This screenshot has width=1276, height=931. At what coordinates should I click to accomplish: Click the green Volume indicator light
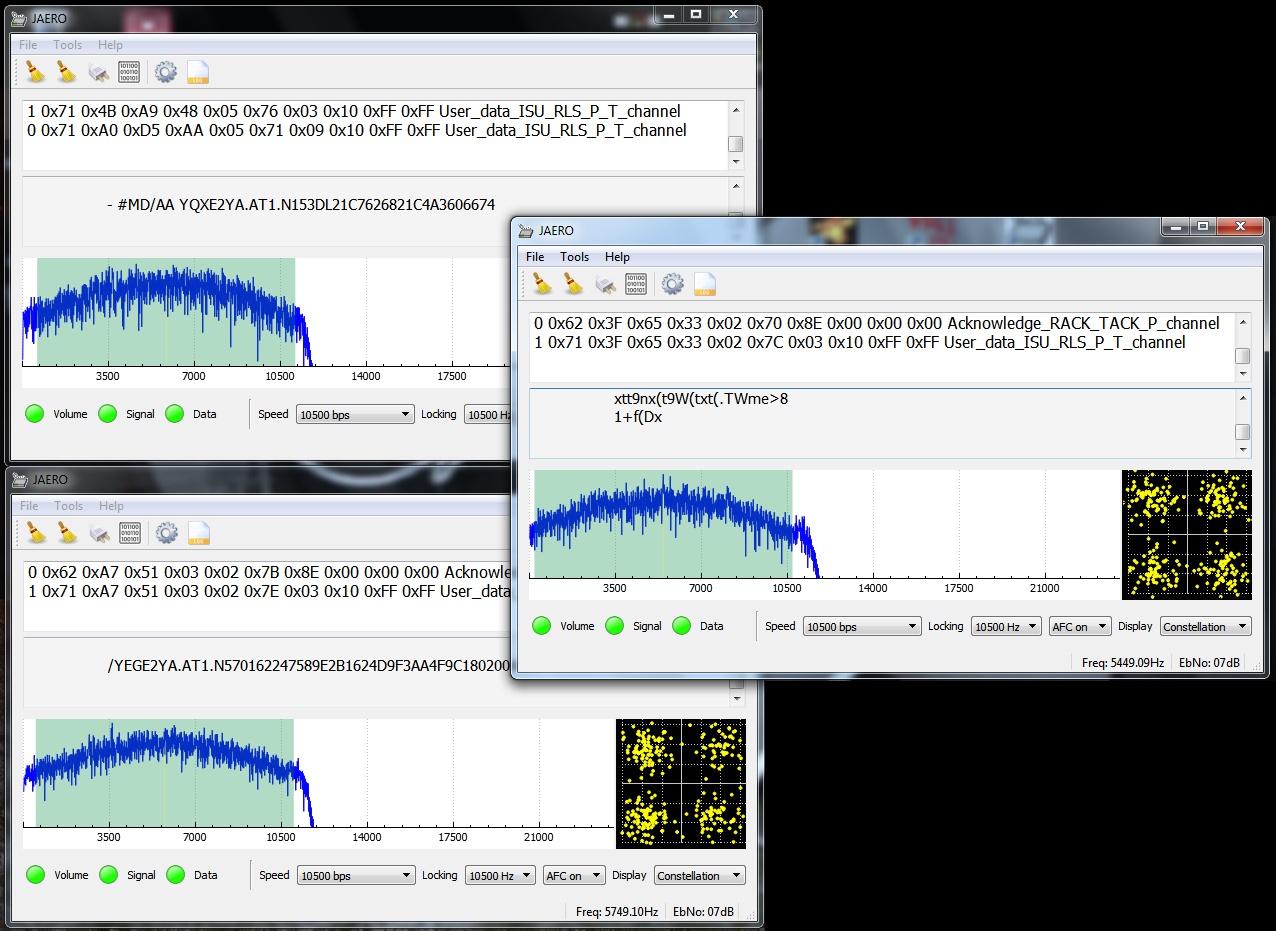coord(541,625)
